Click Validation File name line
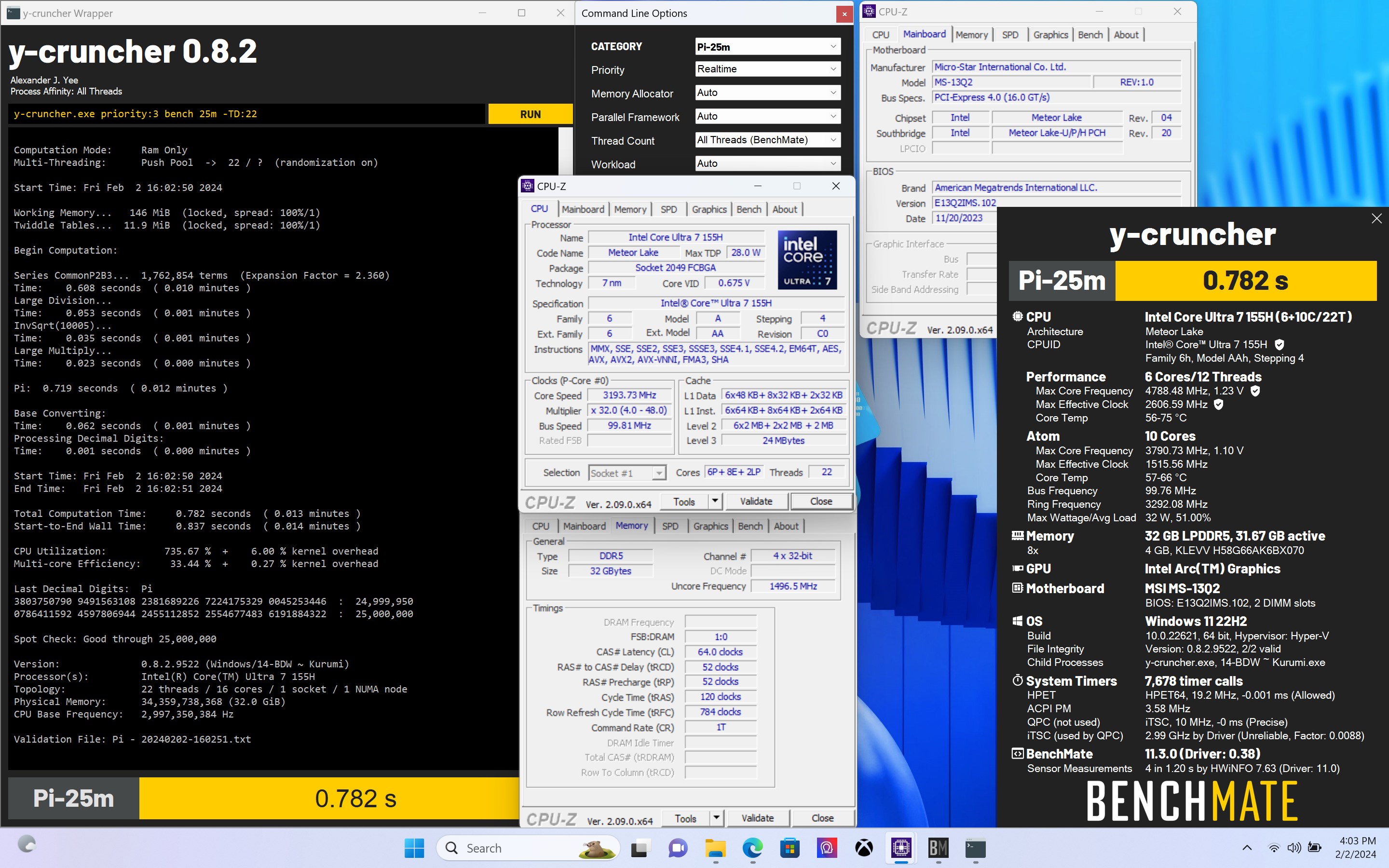Image resolution: width=1389 pixels, height=868 pixels. click(133, 739)
